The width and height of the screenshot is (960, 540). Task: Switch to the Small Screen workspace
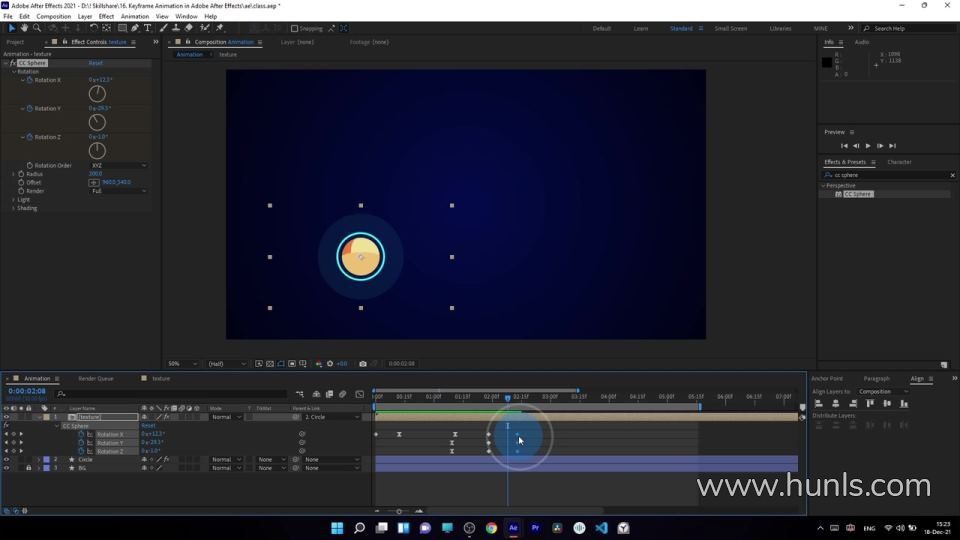730,28
